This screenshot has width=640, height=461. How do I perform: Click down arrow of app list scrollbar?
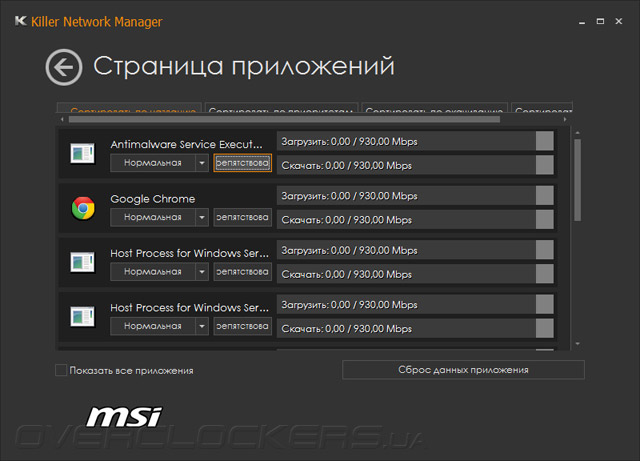[578, 344]
